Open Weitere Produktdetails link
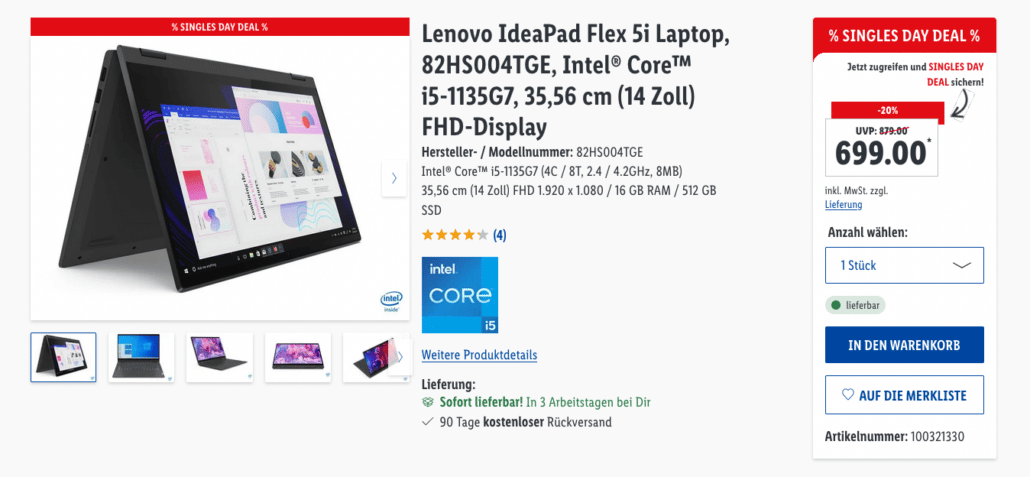This screenshot has width=1030, height=477. [479, 355]
